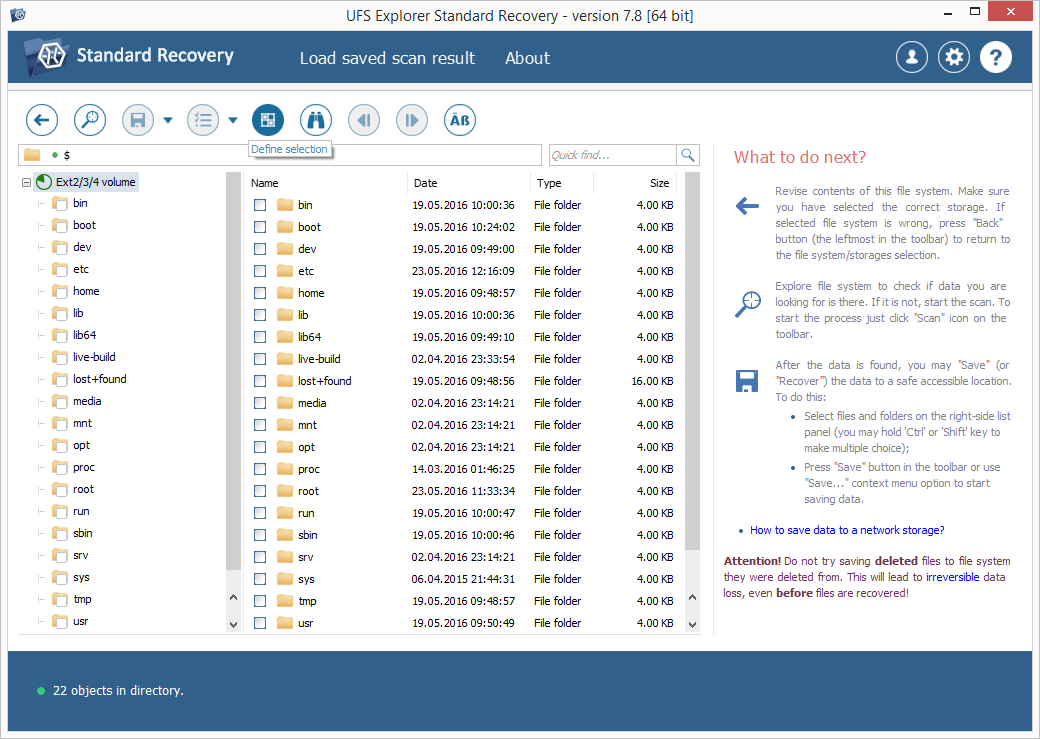
Task: Click the application icon in title bar
Action: click(x=18, y=14)
